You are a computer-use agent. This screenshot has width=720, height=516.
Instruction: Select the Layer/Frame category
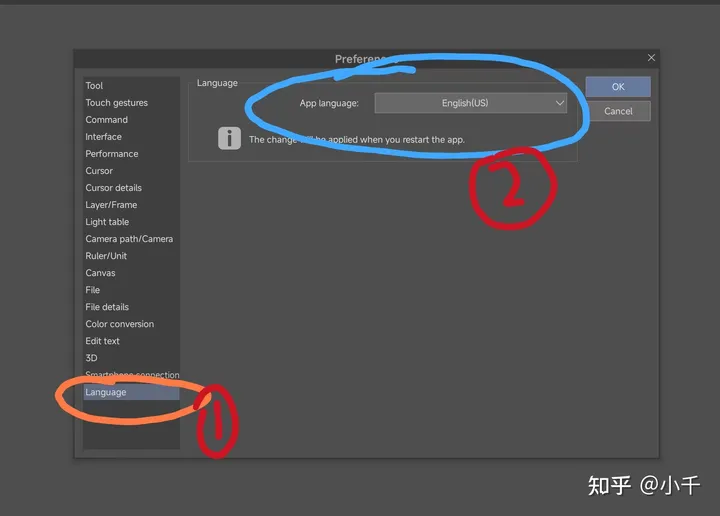(x=111, y=205)
